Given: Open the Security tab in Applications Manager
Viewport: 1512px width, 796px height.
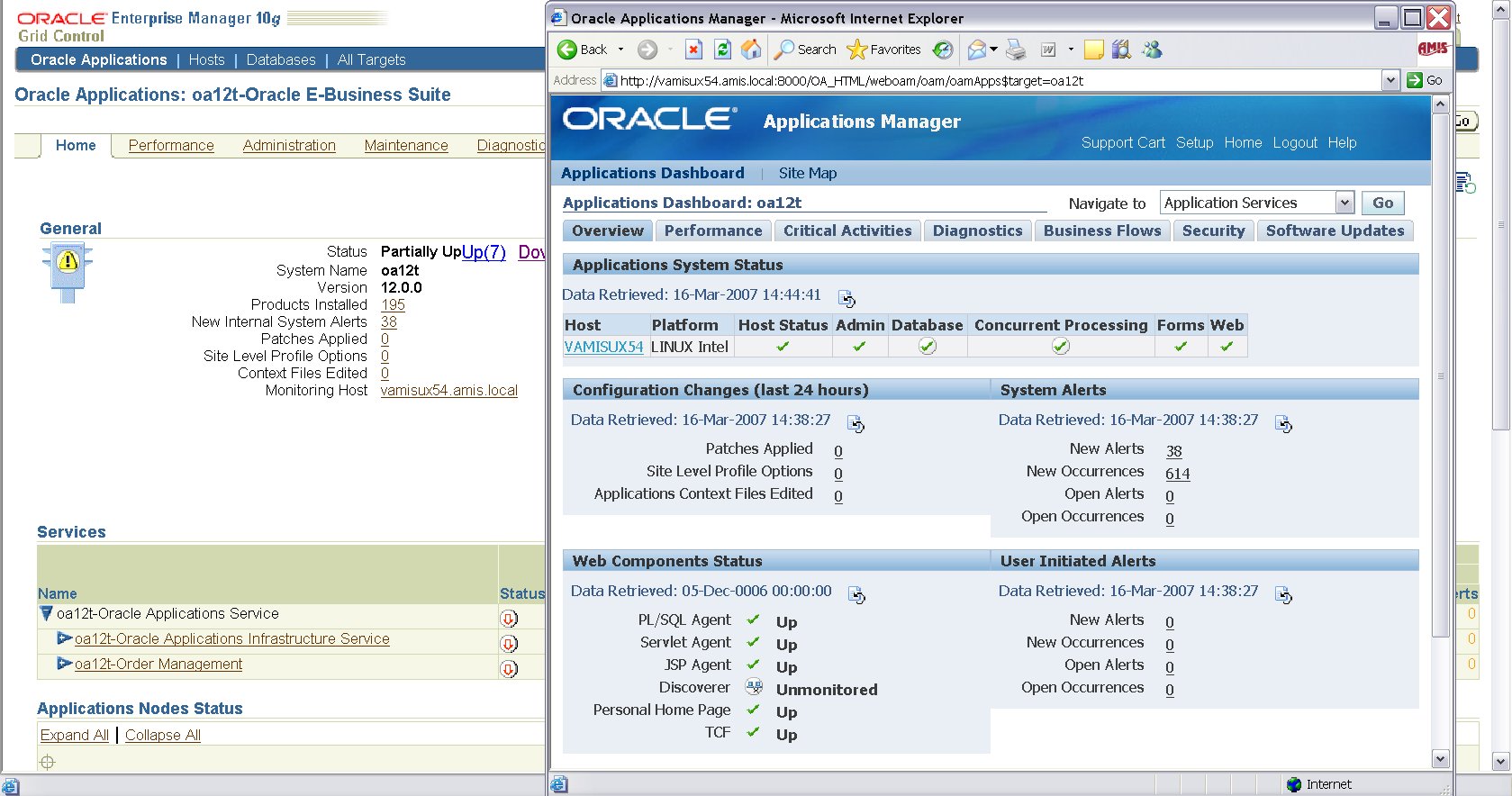Looking at the screenshot, I should pos(1213,231).
